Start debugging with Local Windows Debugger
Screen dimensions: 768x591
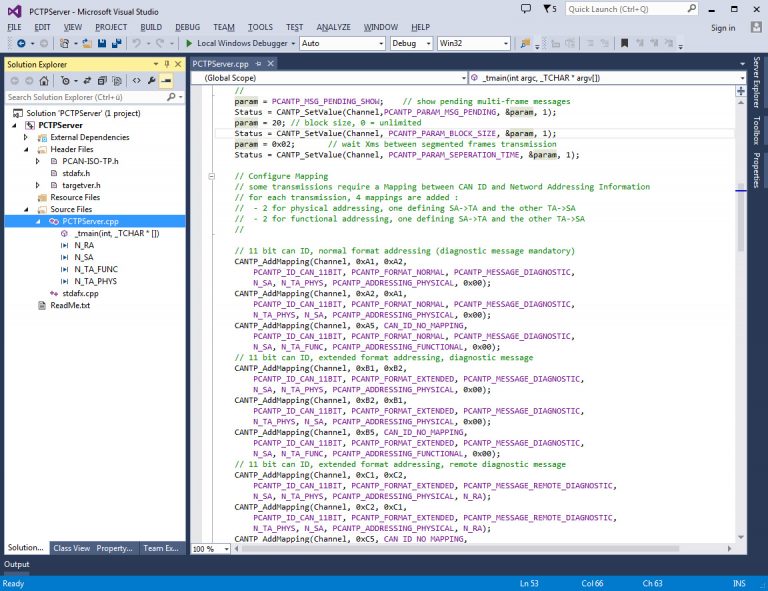pyautogui.click(x=239, y=43)
